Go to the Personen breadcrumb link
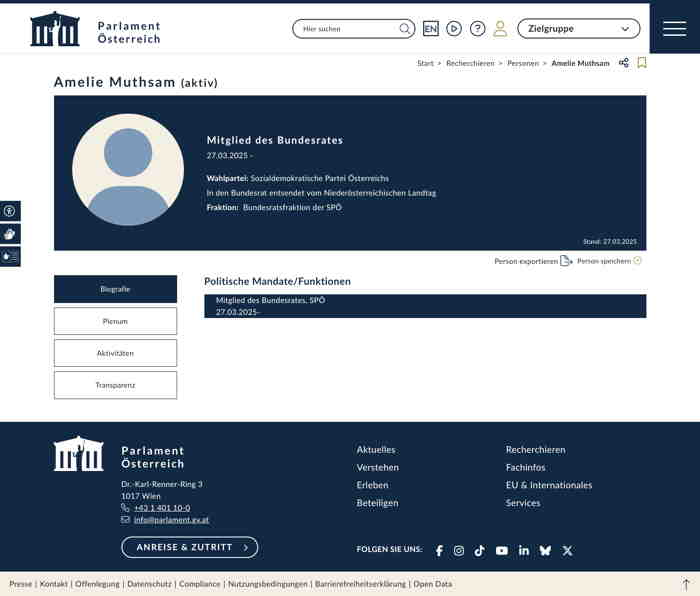This screenshot has height=596, width=700. point(523,63)
